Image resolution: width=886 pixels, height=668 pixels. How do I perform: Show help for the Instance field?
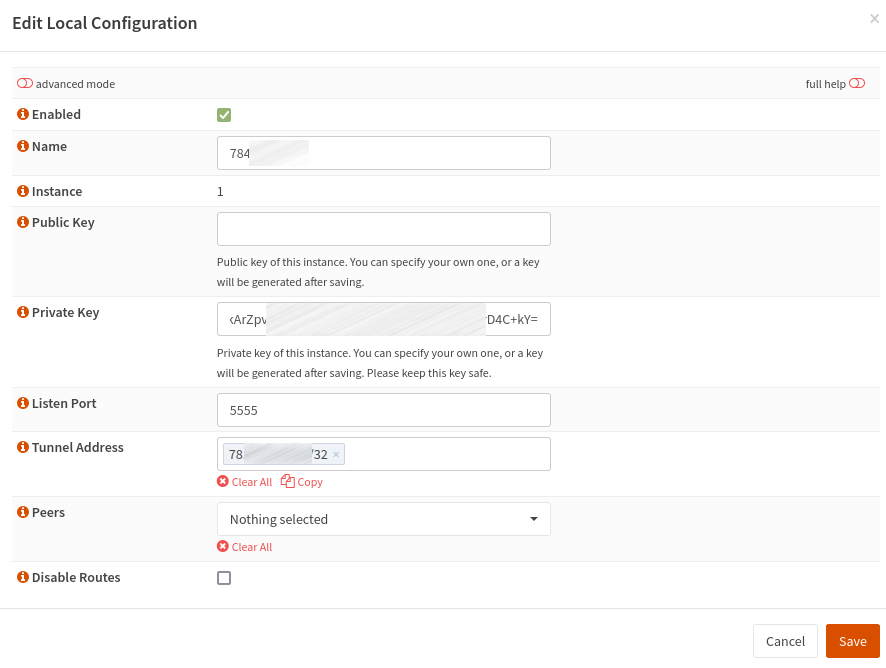[23, 192]
